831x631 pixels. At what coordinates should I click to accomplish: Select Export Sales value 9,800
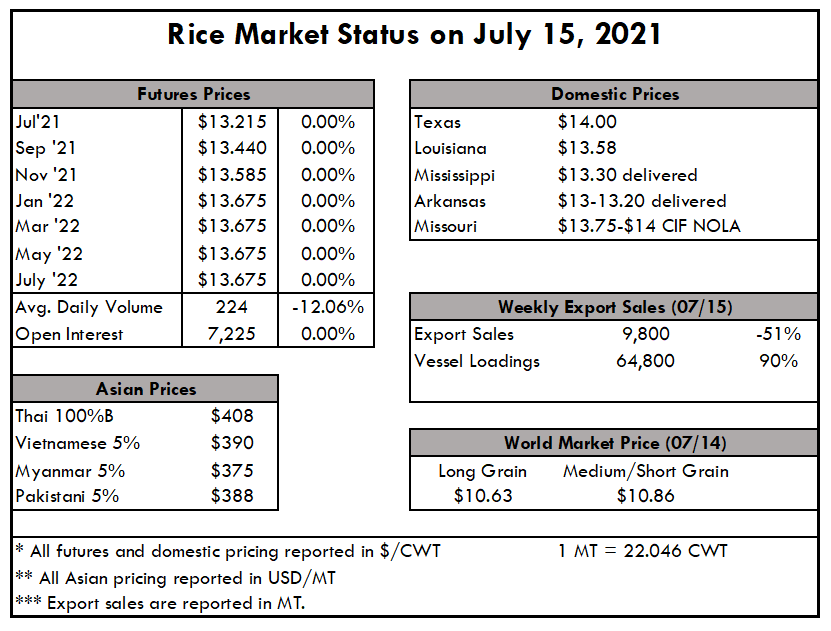point(646,334)
